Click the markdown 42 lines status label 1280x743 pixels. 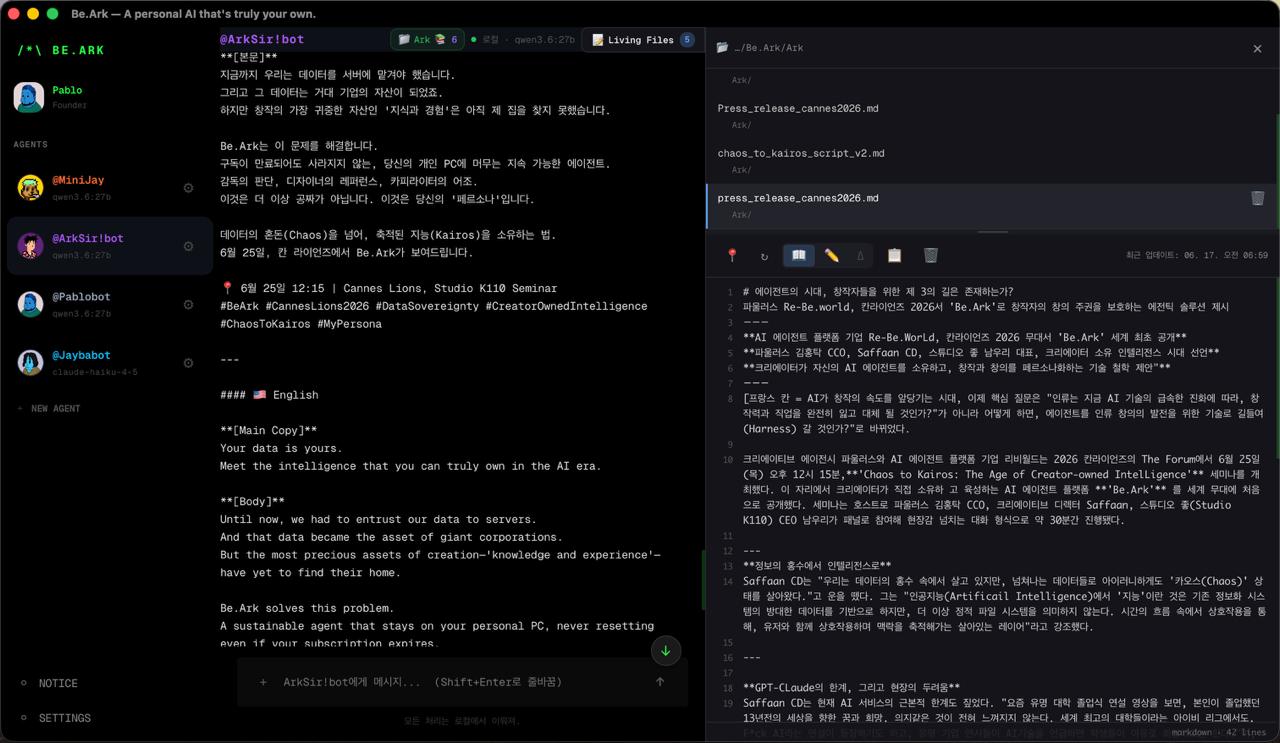pos(1219,732)
